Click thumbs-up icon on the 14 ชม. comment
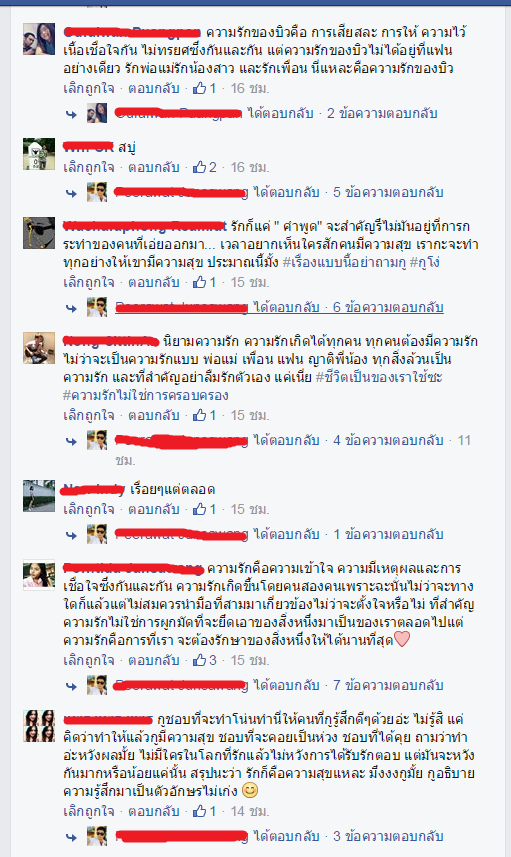 pos(199,811)
